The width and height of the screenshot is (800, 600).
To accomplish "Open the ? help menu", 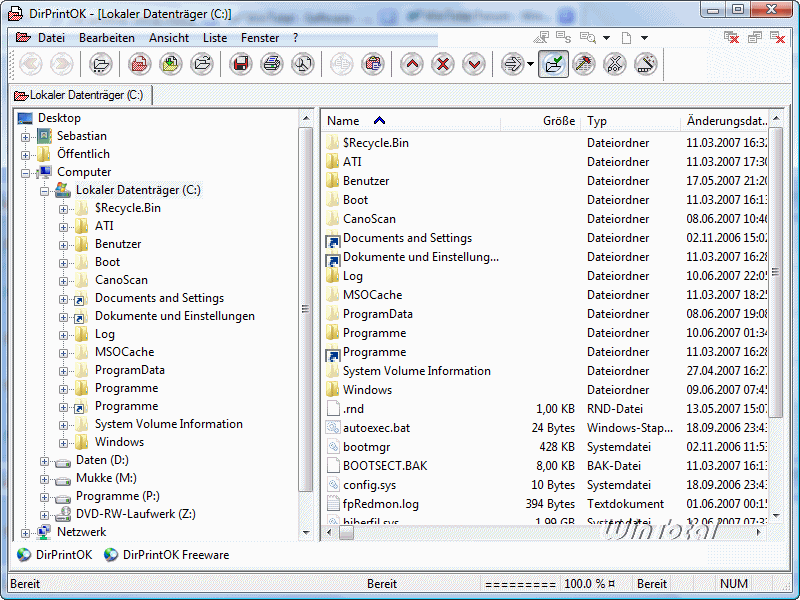I will point(295,38).
